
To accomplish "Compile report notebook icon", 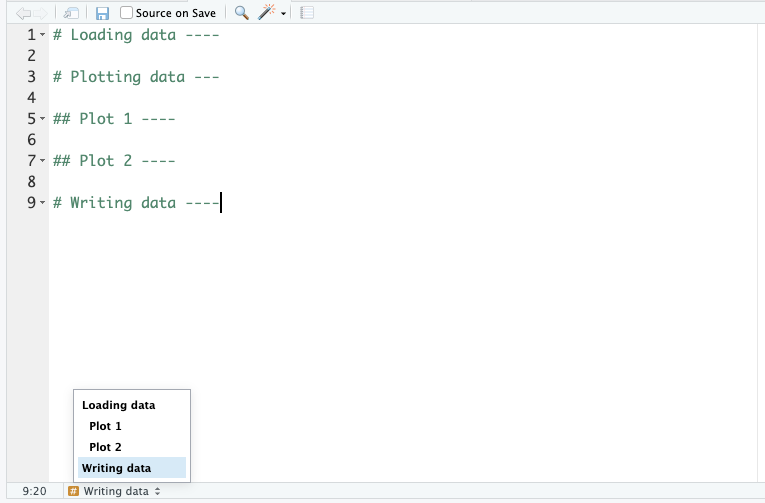I will coord(306,13).
